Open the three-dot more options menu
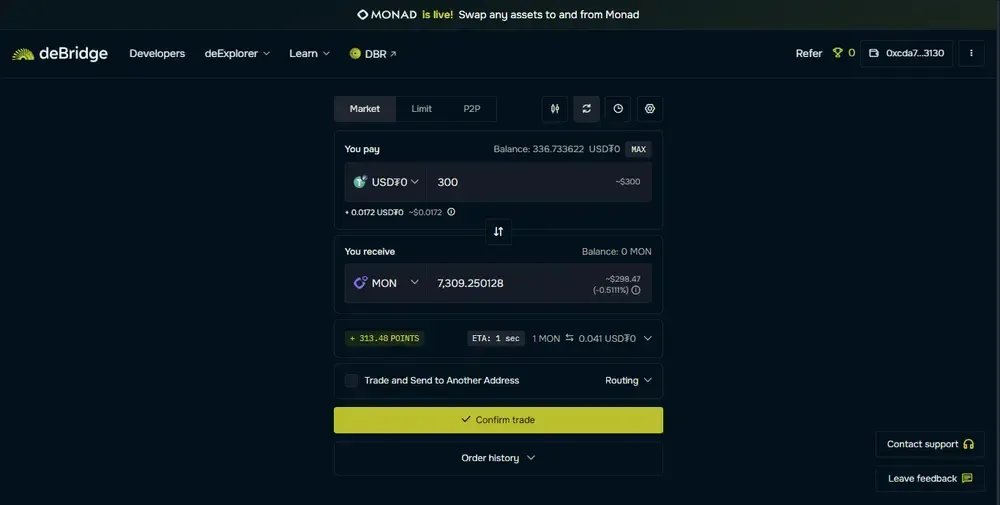This screenshot has width=1000, height=505. [971, 54]
